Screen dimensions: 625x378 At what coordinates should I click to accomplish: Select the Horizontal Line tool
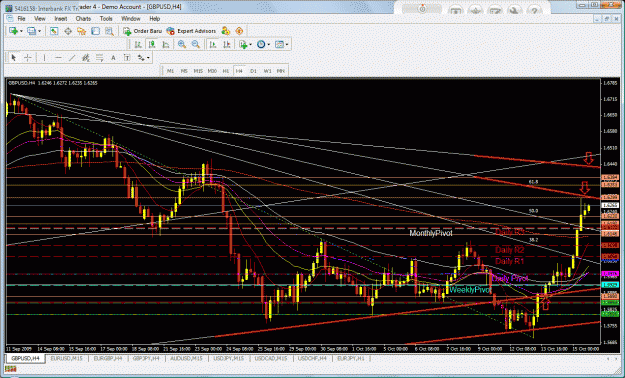58,58
